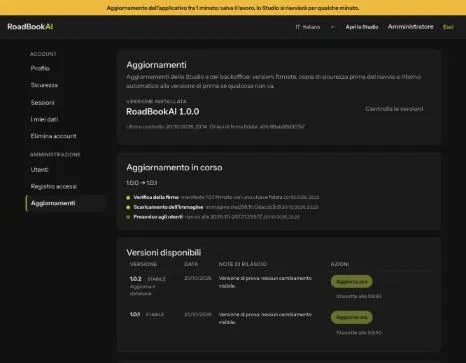
Task: Click the date in the 1.0.2 row
Action: pos(197,278)
